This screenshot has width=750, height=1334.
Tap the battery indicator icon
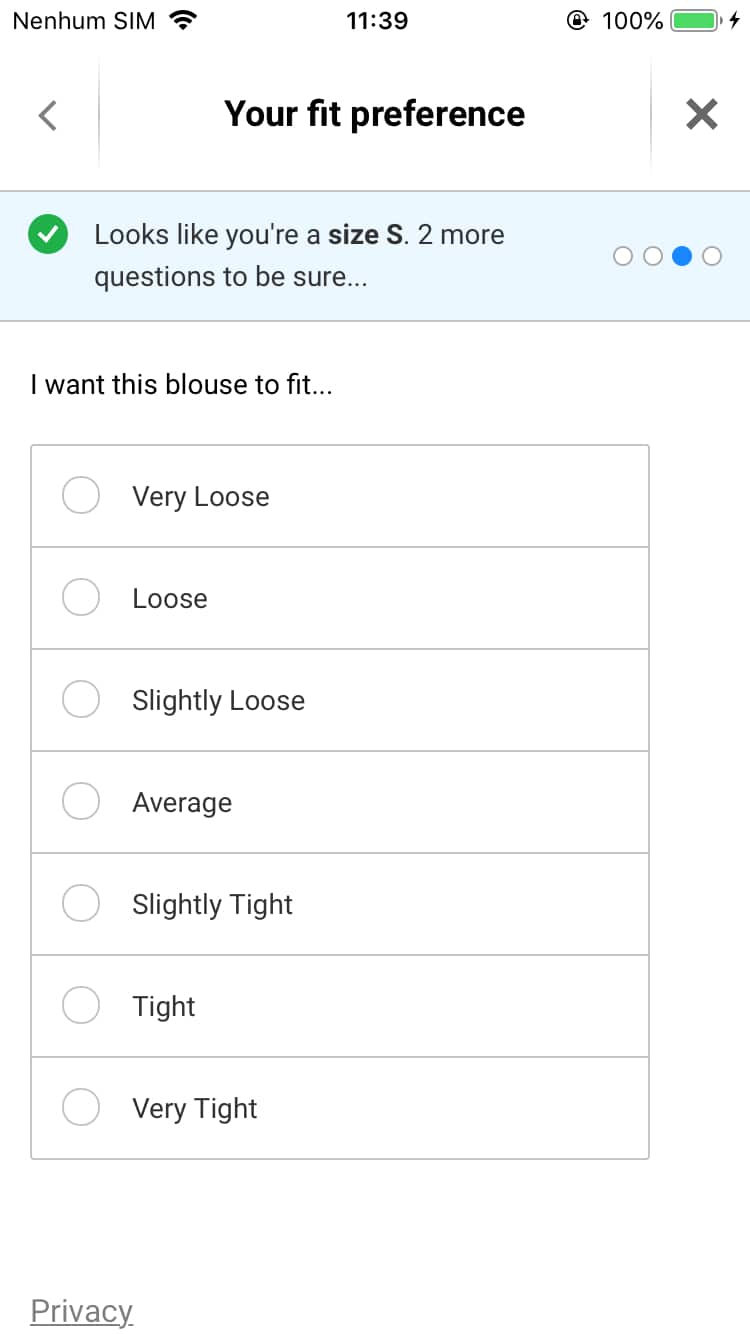click(695, 20)
